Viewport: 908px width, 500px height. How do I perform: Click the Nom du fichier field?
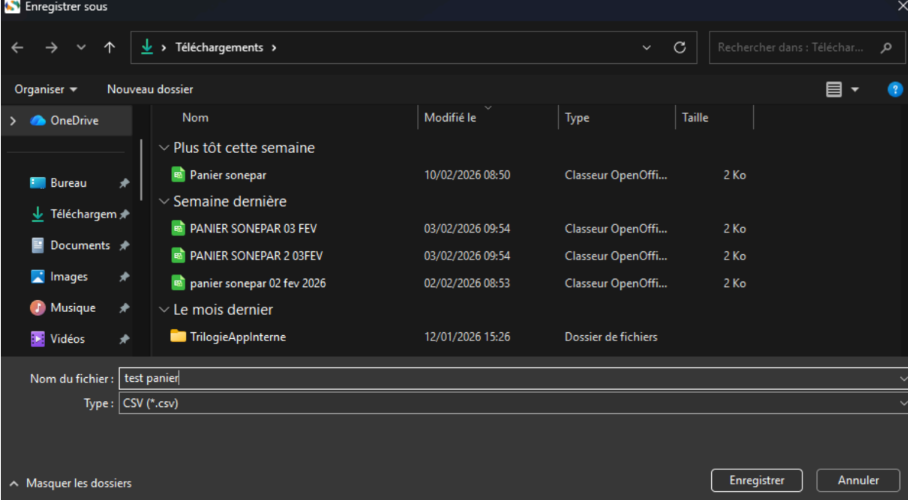tap(500, 378)
